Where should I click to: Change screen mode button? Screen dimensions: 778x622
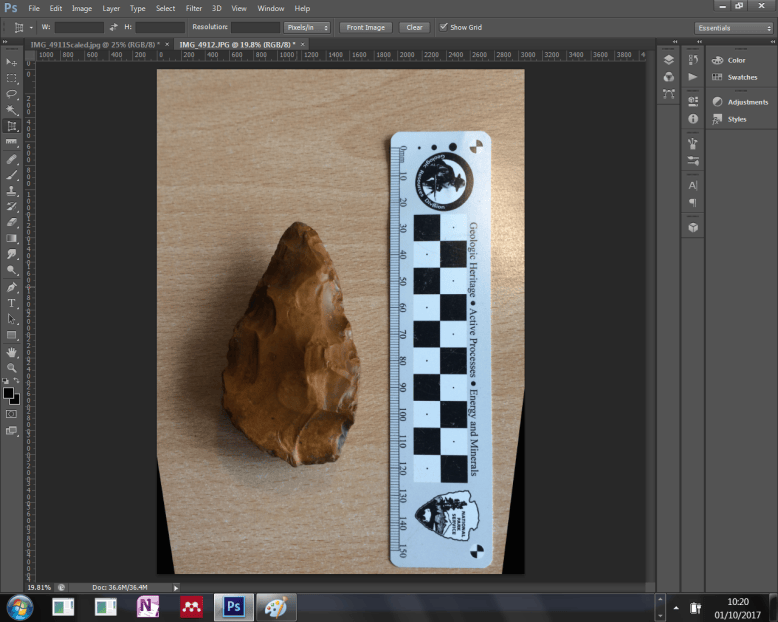(11, 431)
